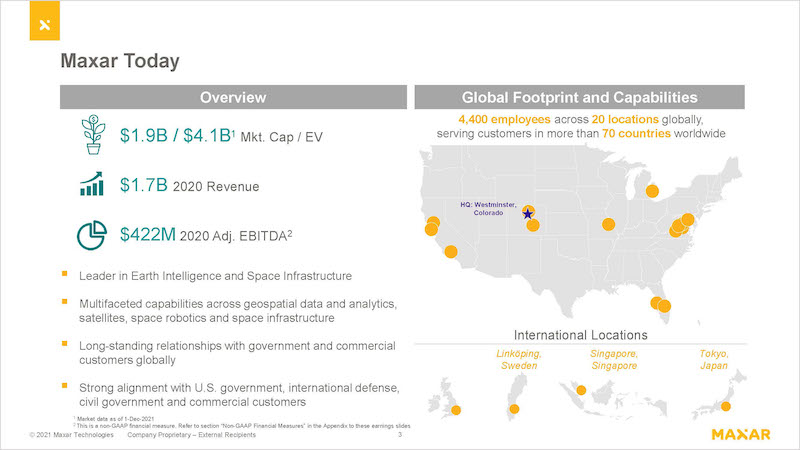Click the MAXAR wordmark logo in footer
The image size is (800, 450).
[x=741, y=434]
